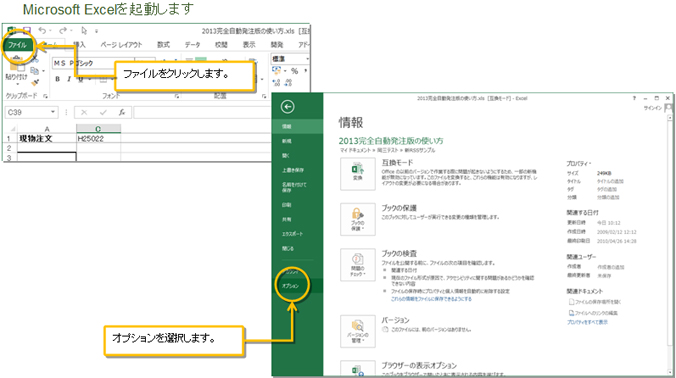Screen dimensions: 676x378
Task: Open the ファイル tab in the ribbon
Action: coord(17,45)
